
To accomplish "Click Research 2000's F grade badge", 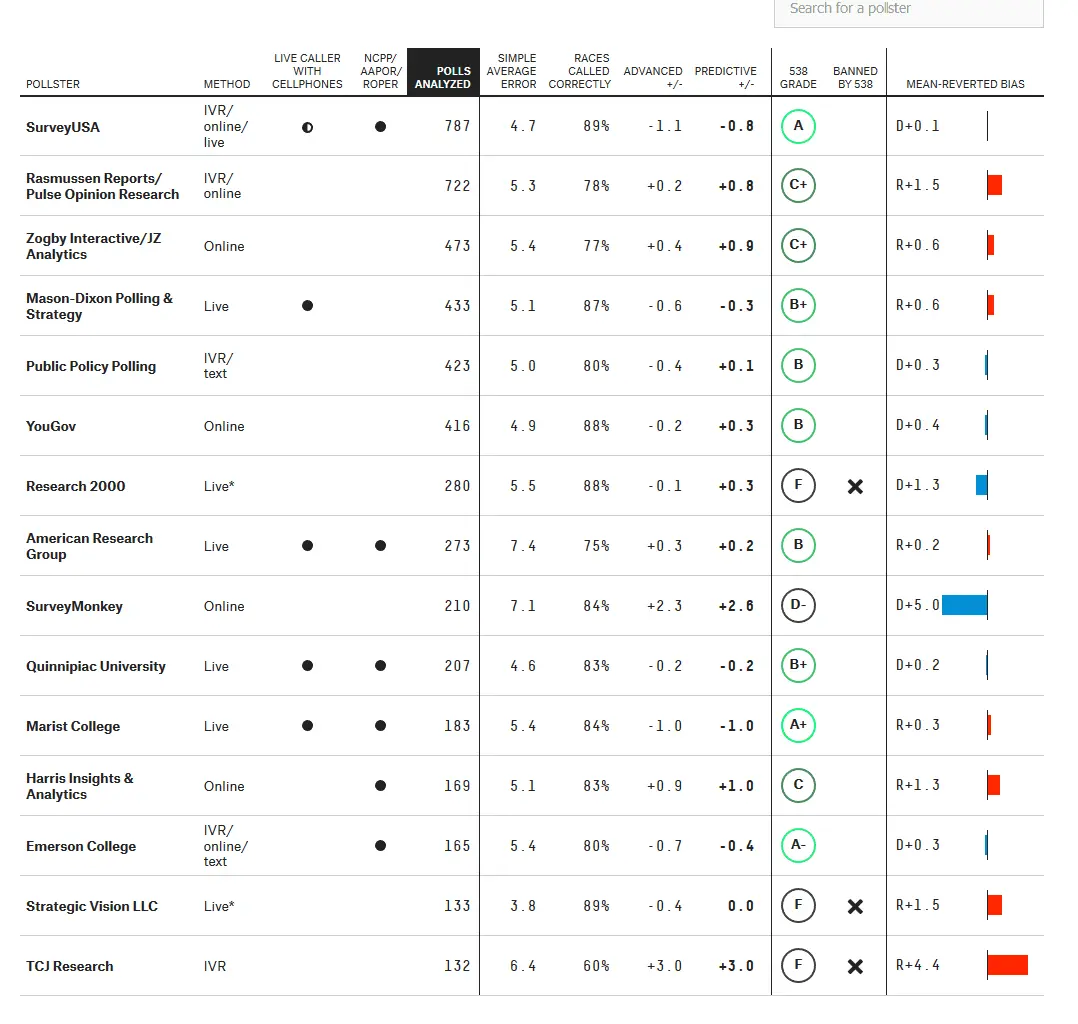I will 798,485.
